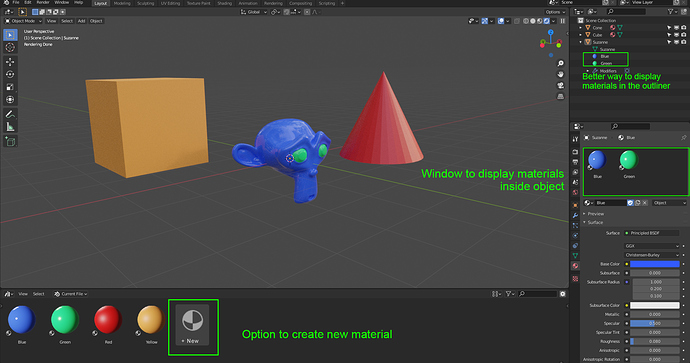Expand the Cone tree item in outliner
Screen dimensions: 690x363
click(580, 28)
